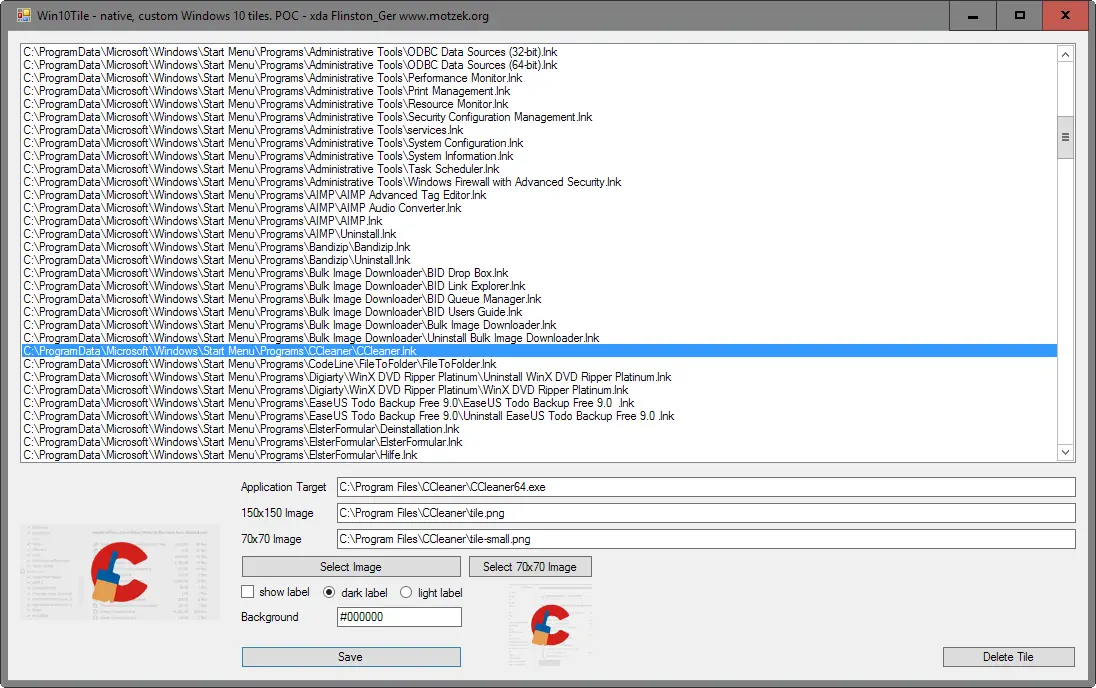
Task: Enable the show label checkbox
Action: pos(247,592)
